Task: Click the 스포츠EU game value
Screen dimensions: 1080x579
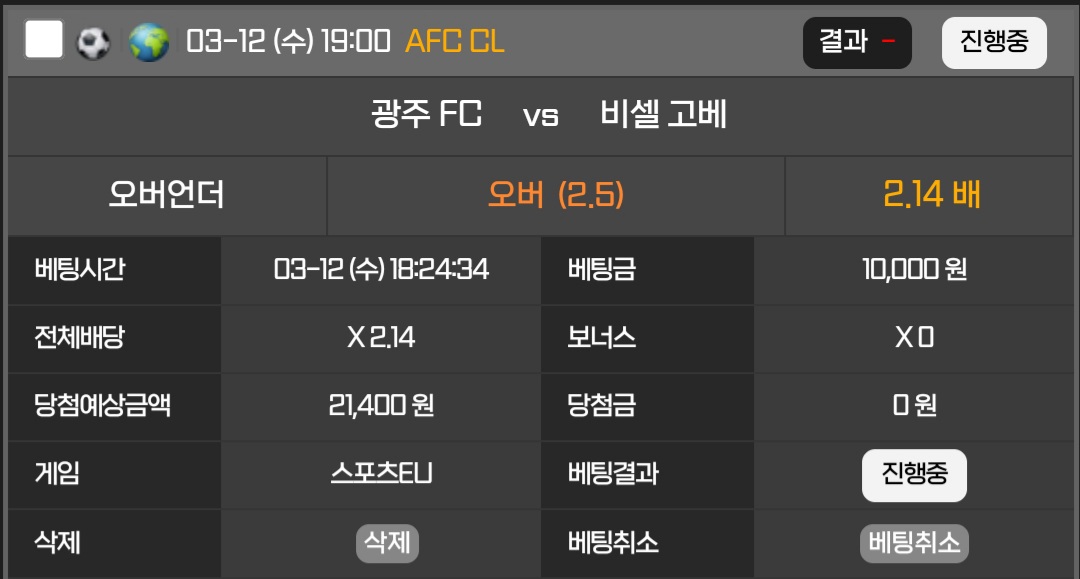Action: [381, 474]
